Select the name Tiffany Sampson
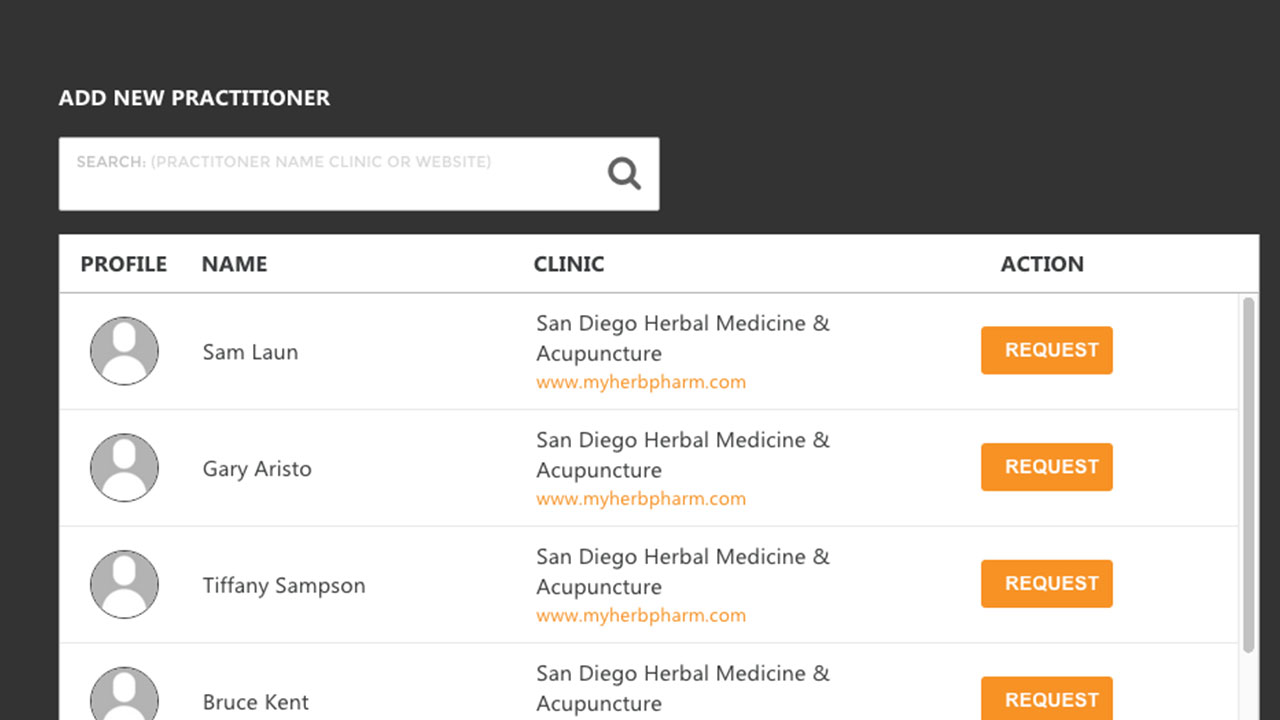 click(284, 586)
